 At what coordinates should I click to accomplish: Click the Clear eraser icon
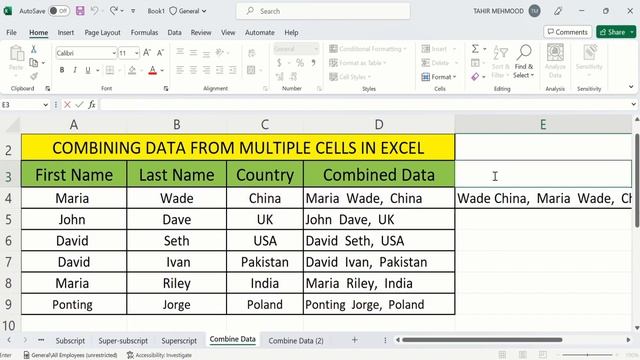[x=475, y=76]
